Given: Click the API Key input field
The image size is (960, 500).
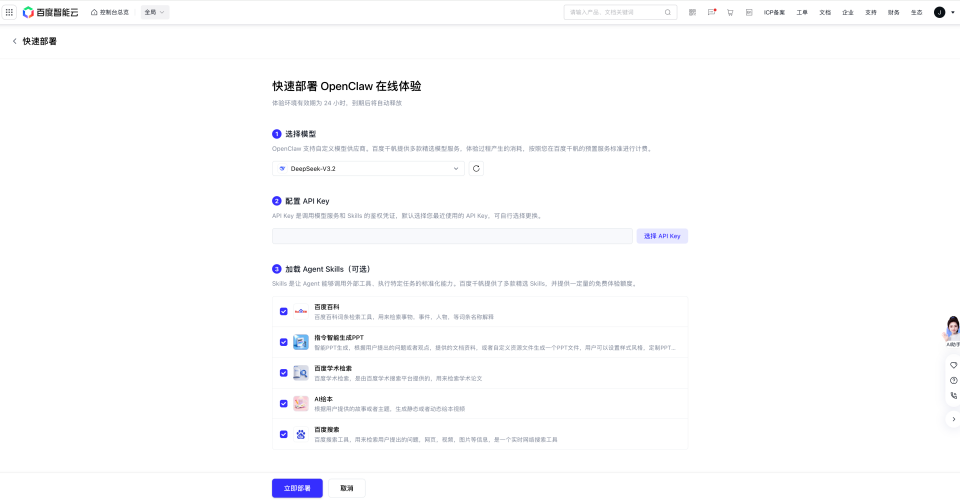Looking at the screenshot, I should click(x=452, y=236).
